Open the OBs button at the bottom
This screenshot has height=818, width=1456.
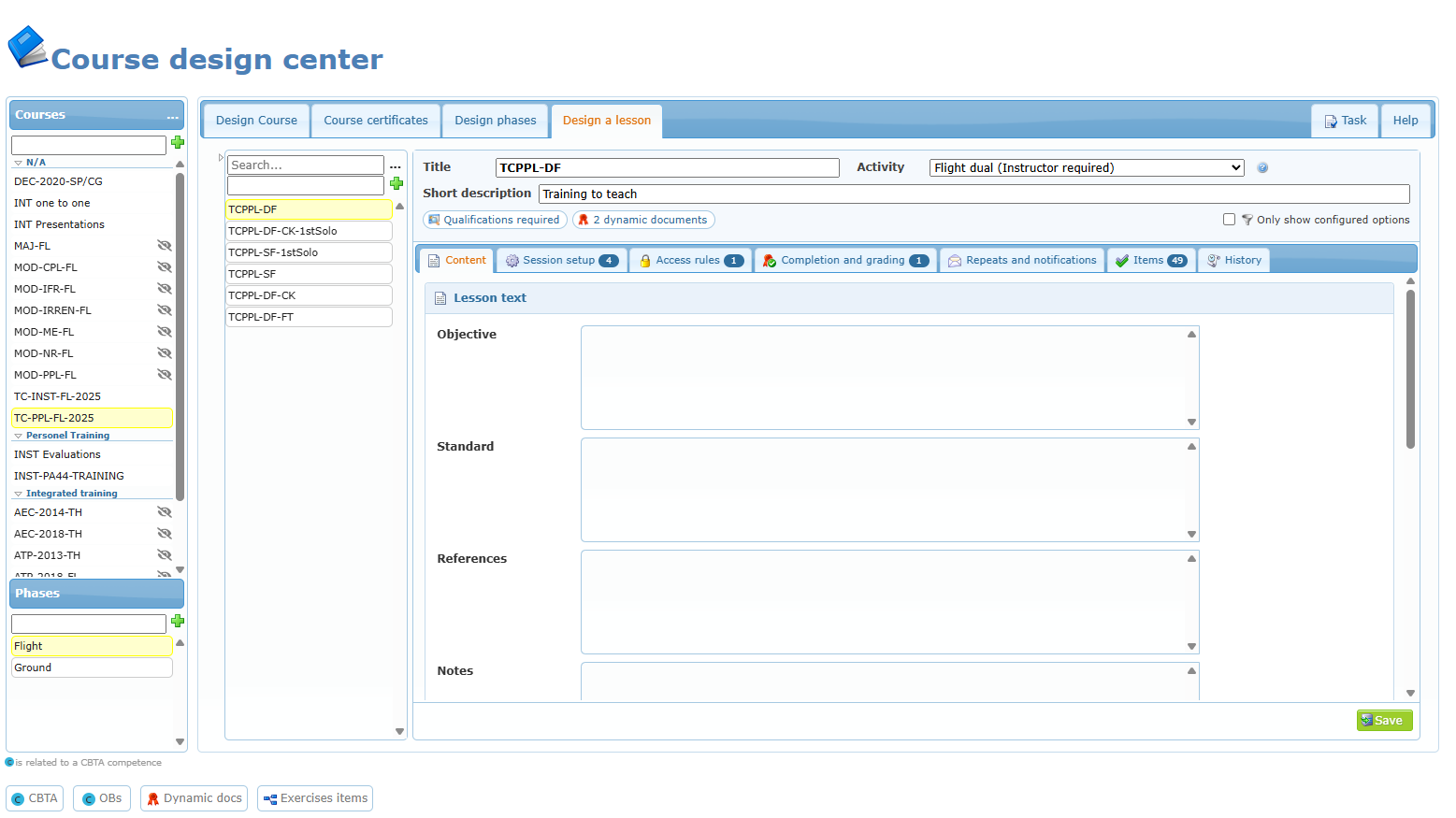(x=102, y=798)
